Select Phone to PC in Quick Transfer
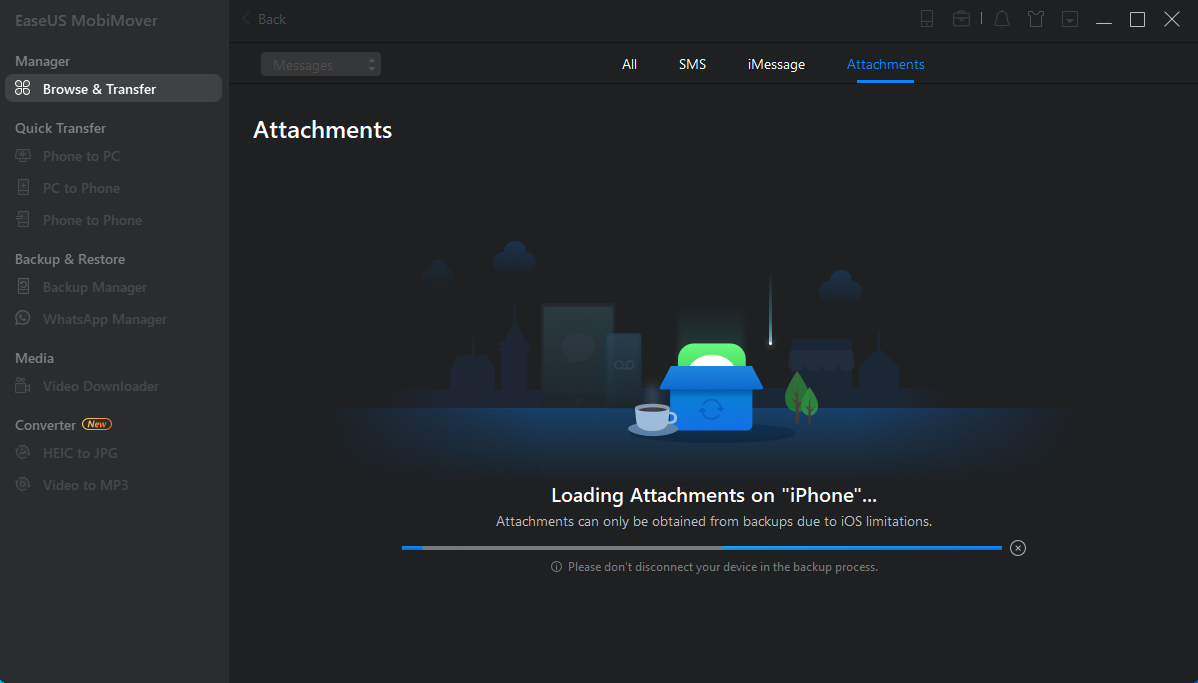 [81, 156]
